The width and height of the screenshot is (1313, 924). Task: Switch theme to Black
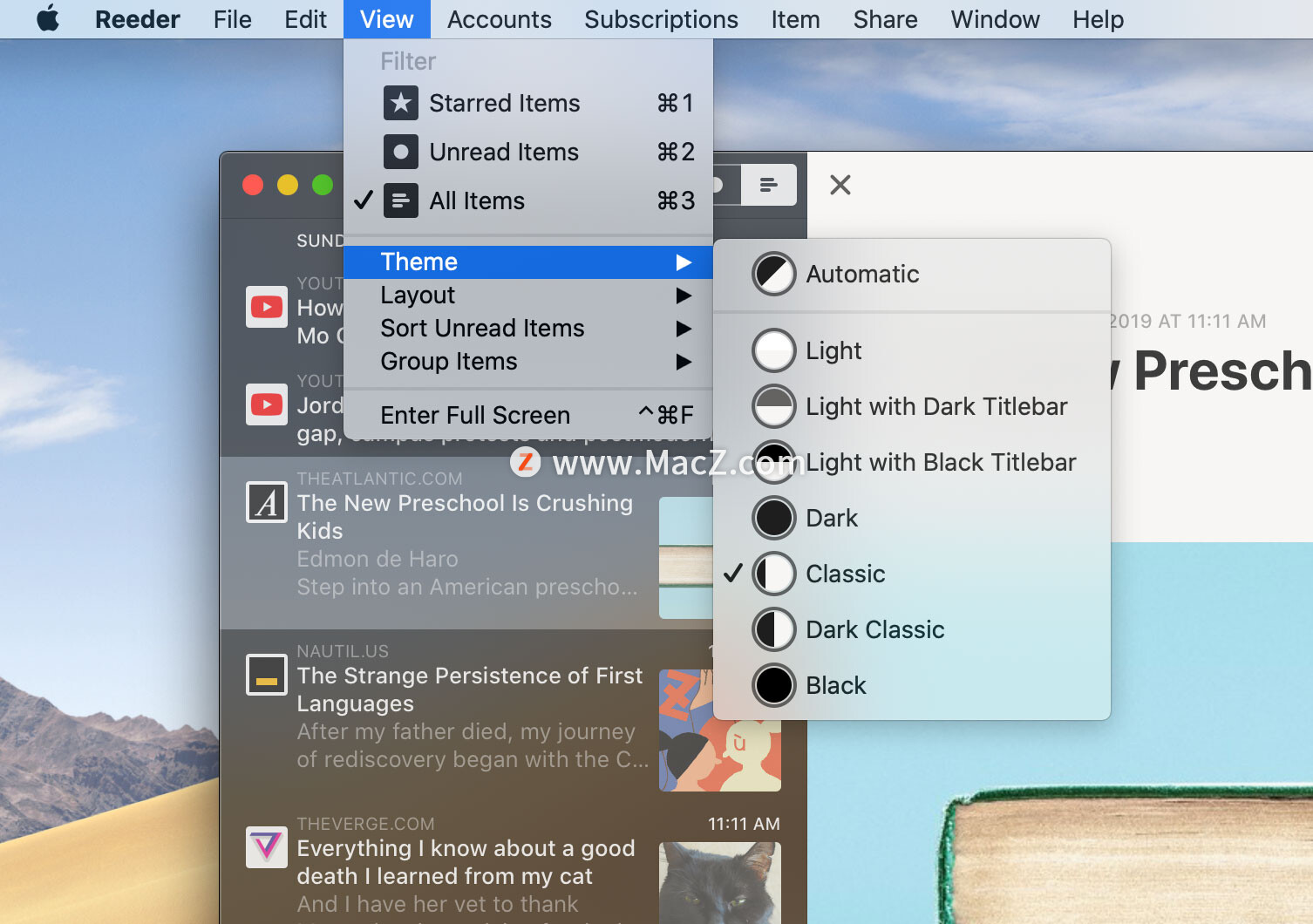[x=912, y=685]
